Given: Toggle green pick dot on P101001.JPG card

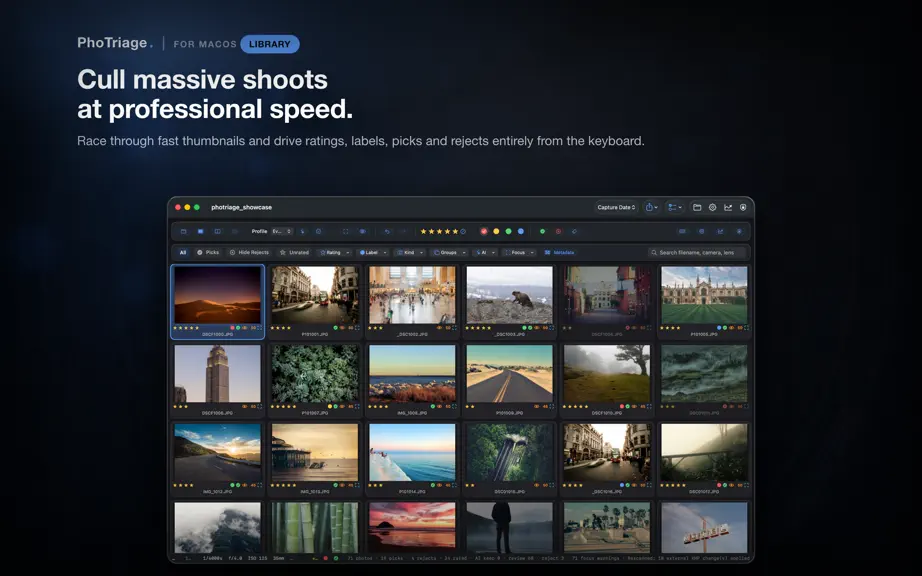Looking at the screenshot, I should [x=335, y=328].
